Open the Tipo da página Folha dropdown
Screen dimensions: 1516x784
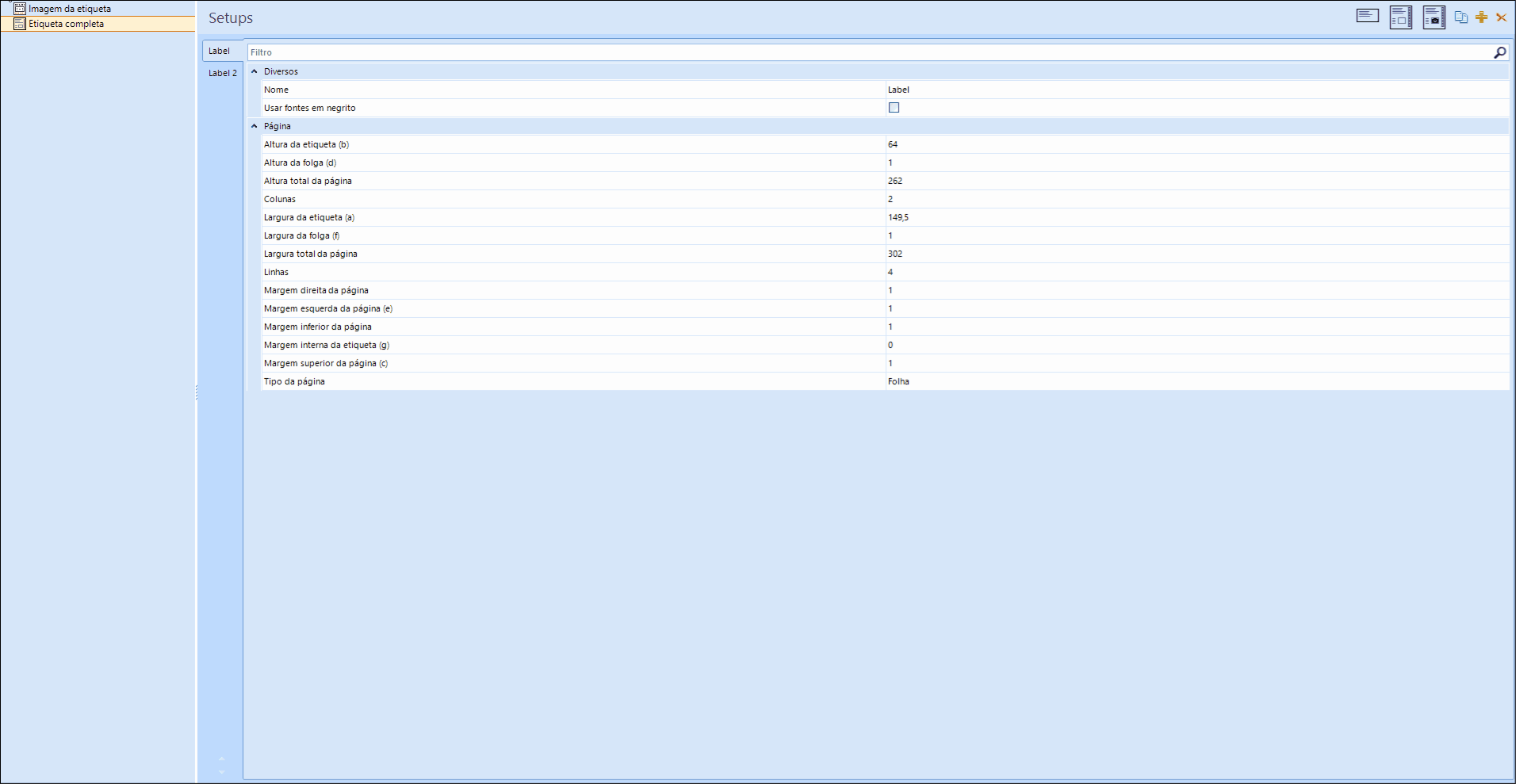1196,381
